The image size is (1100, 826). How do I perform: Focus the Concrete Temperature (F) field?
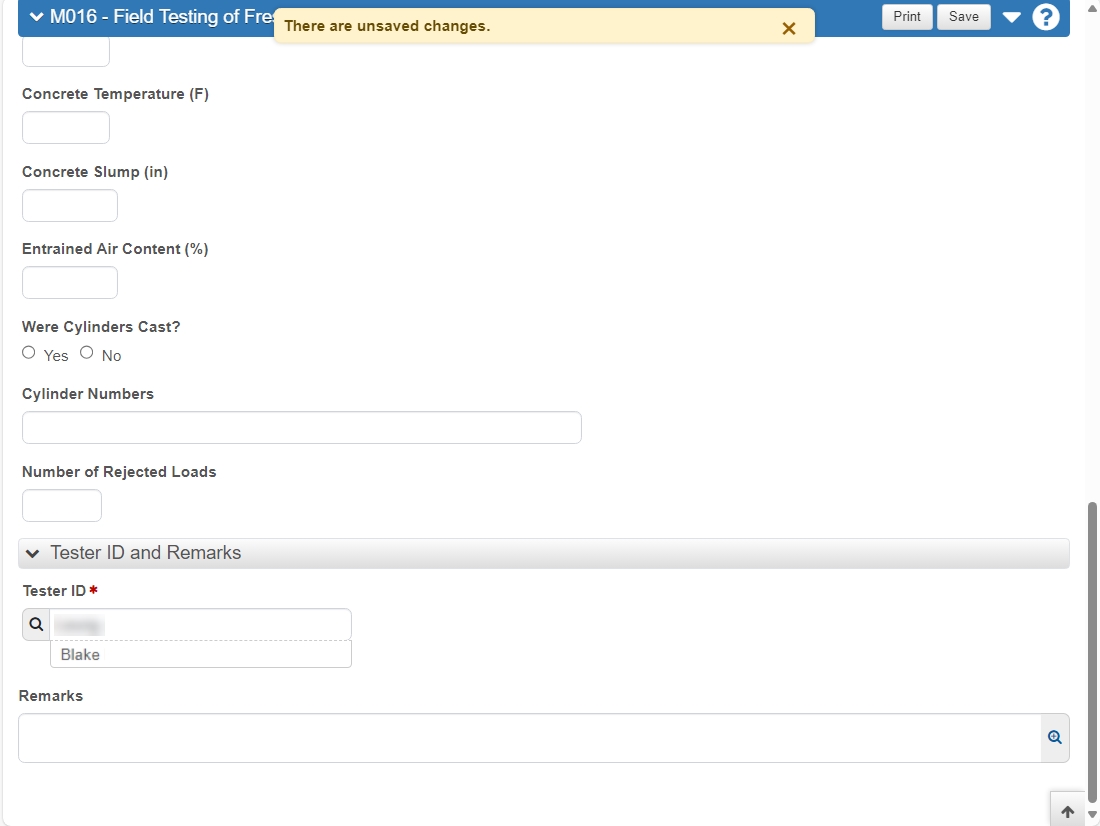tap(66, 128)
